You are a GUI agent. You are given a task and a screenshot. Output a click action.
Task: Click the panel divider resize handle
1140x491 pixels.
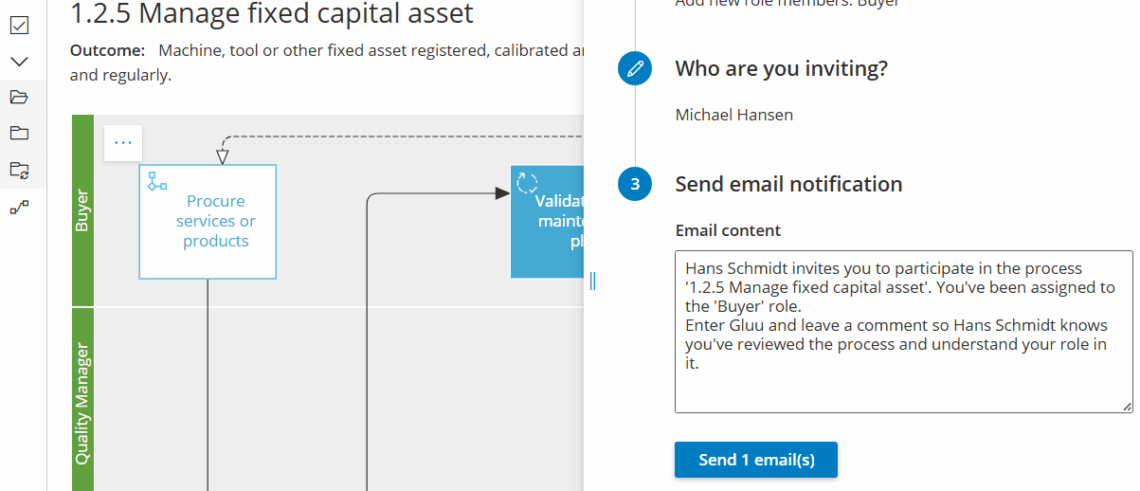coord(593,282)
